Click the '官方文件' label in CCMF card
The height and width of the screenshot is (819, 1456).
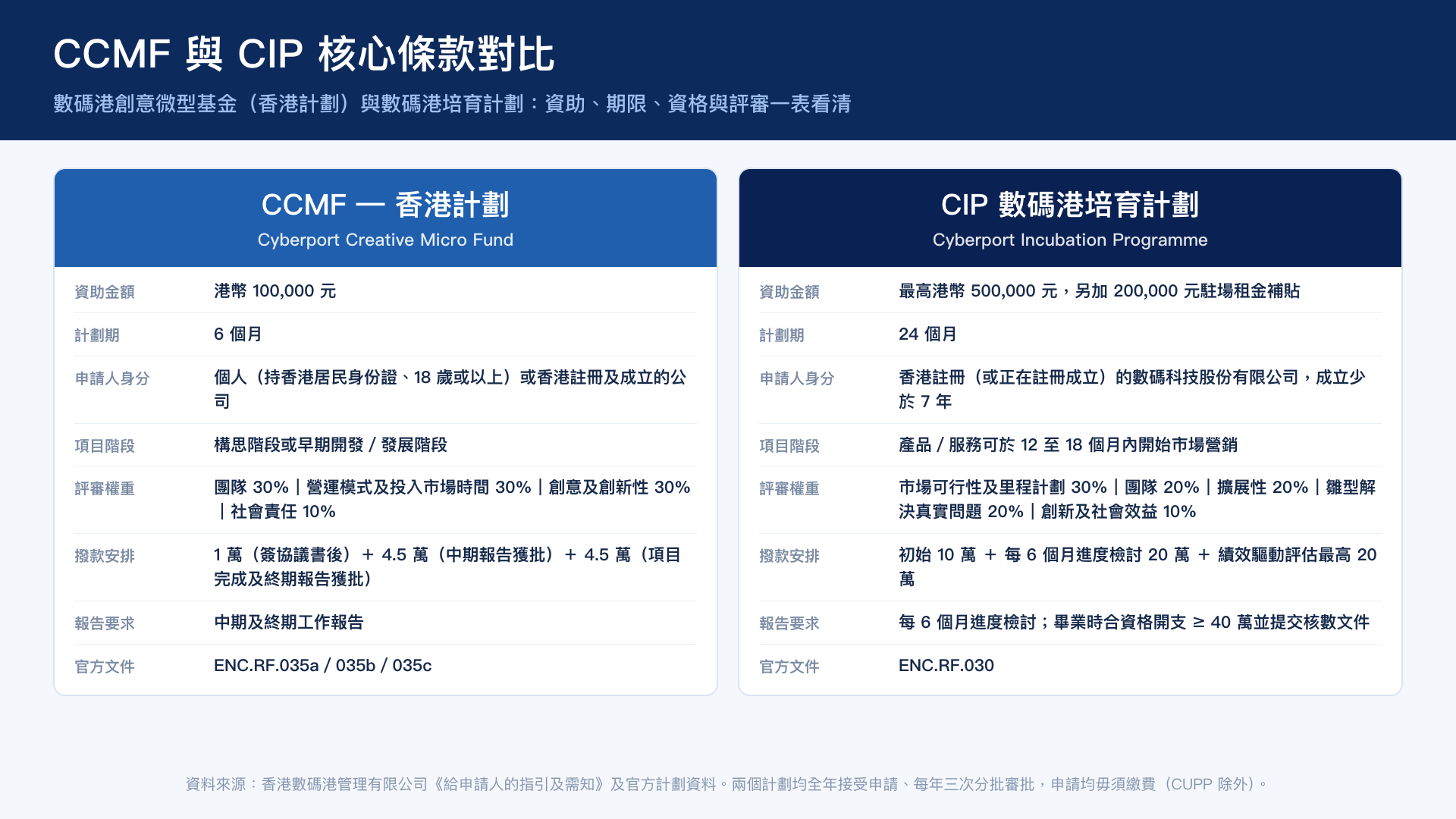(105, 667)
